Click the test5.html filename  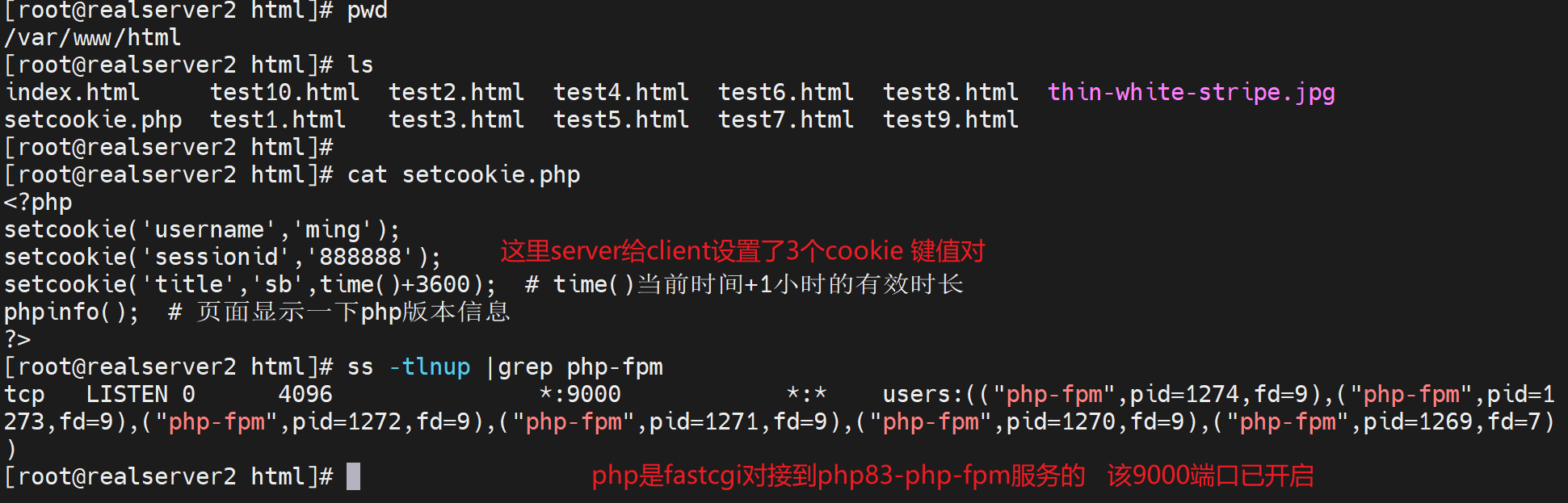(620, 119)
